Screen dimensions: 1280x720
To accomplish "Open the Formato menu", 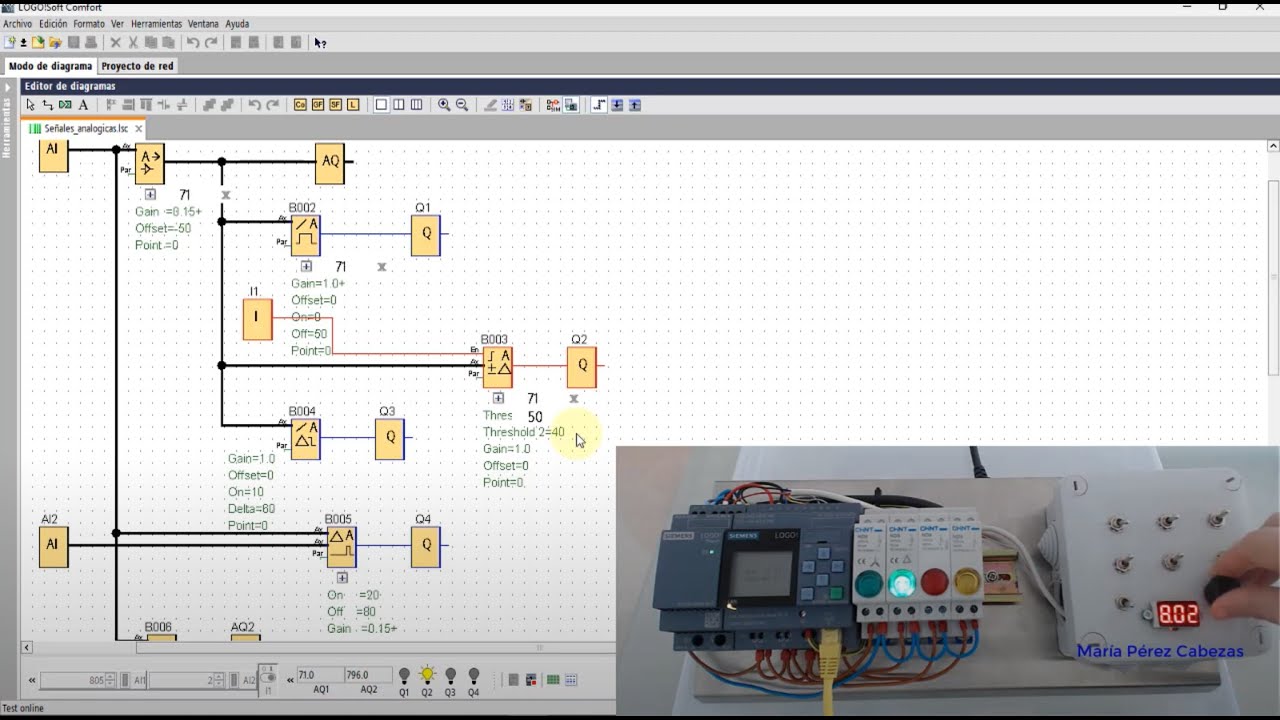I will (89, 23).
